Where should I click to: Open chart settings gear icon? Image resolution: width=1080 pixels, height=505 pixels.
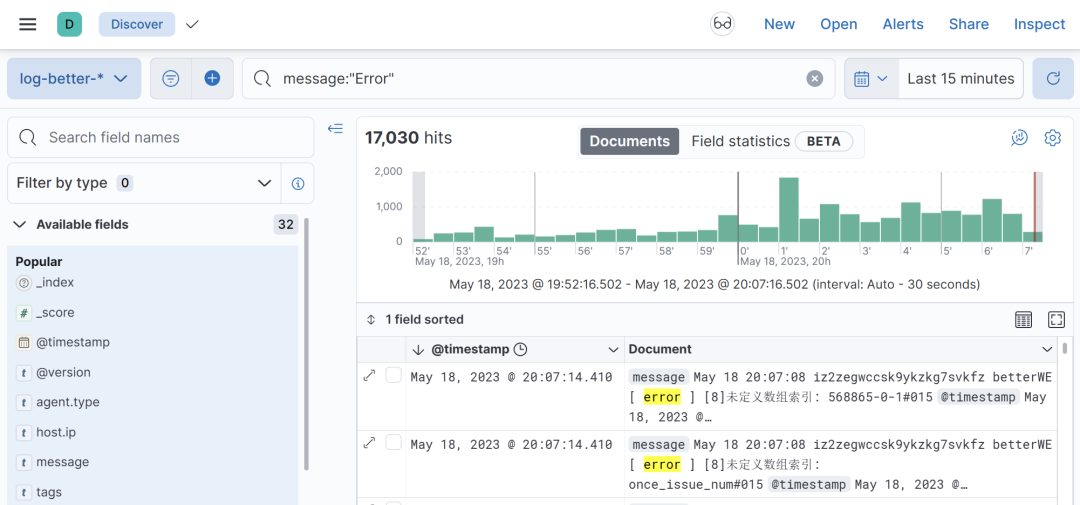click(x=1052, y=138)
